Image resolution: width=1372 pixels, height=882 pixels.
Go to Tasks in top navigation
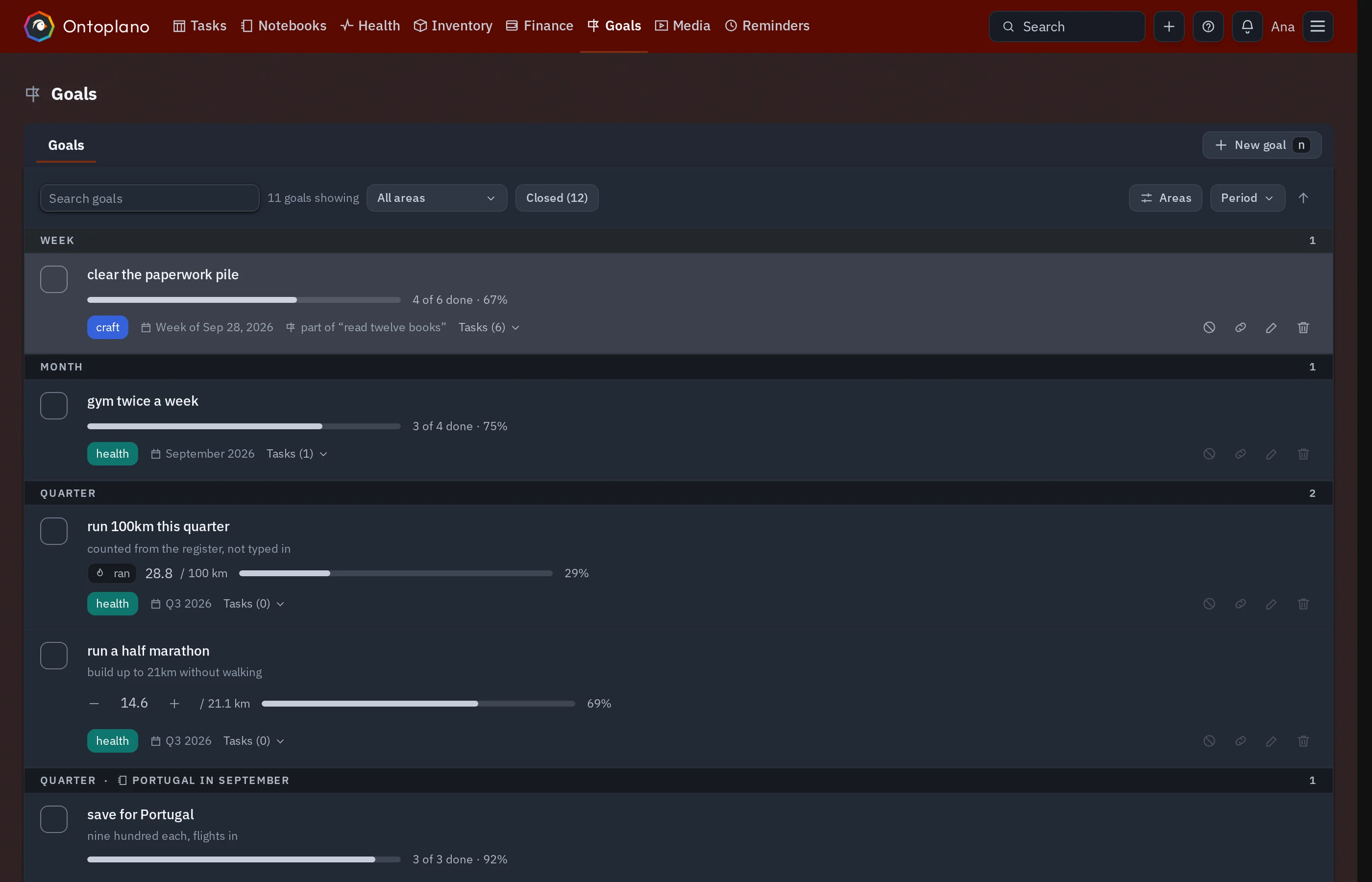pos(199,26)
